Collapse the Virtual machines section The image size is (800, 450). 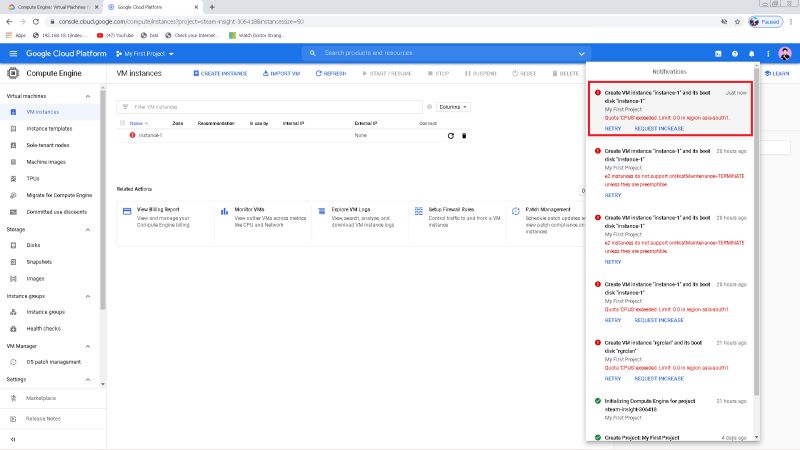tap(88, 96)
